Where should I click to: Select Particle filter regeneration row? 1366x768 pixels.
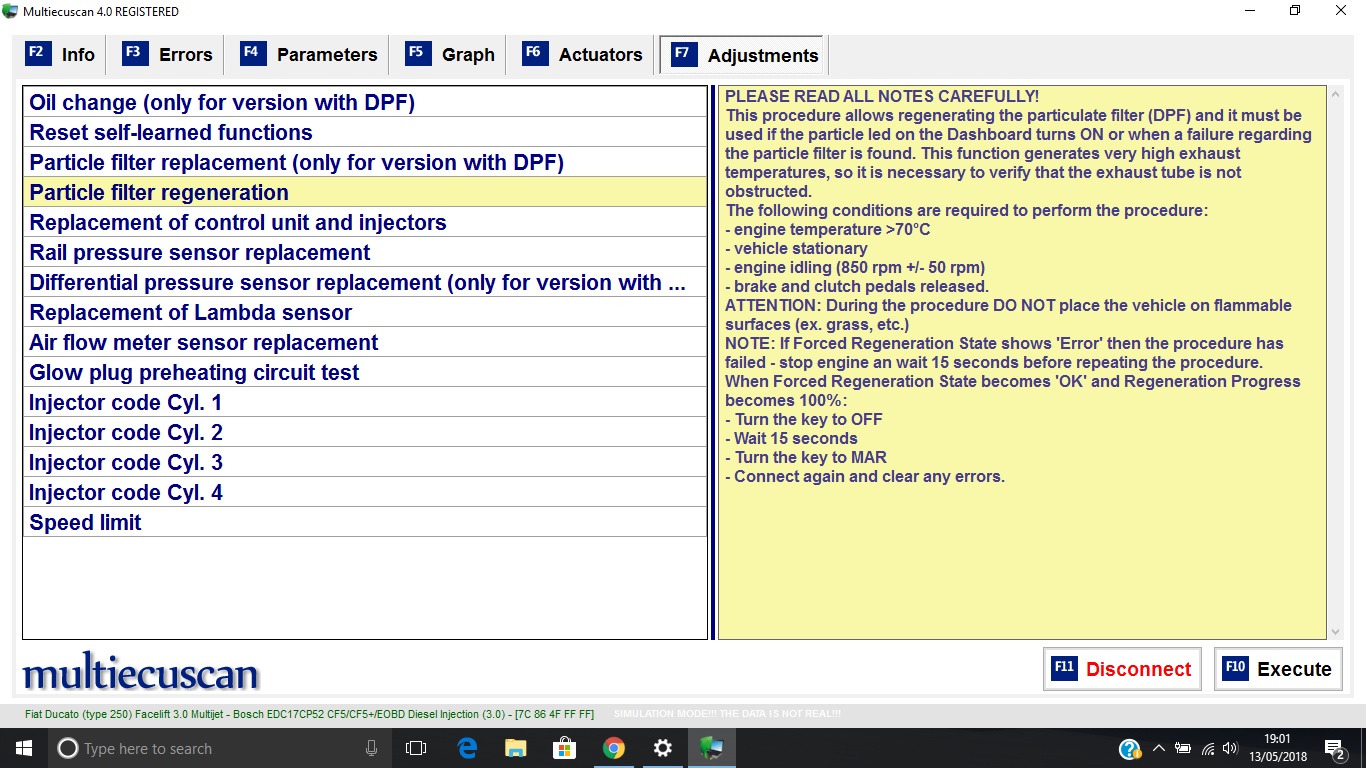[365, 192]
